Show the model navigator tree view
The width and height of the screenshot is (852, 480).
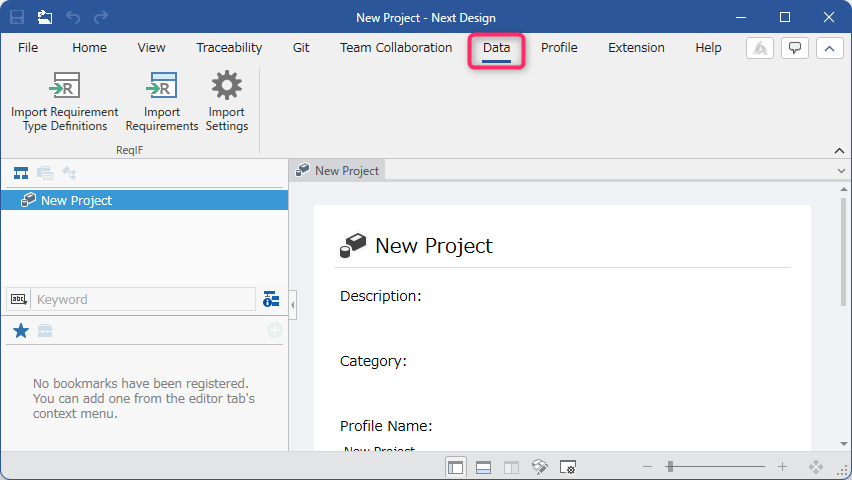pyautogui.click(x=21, y=173)
